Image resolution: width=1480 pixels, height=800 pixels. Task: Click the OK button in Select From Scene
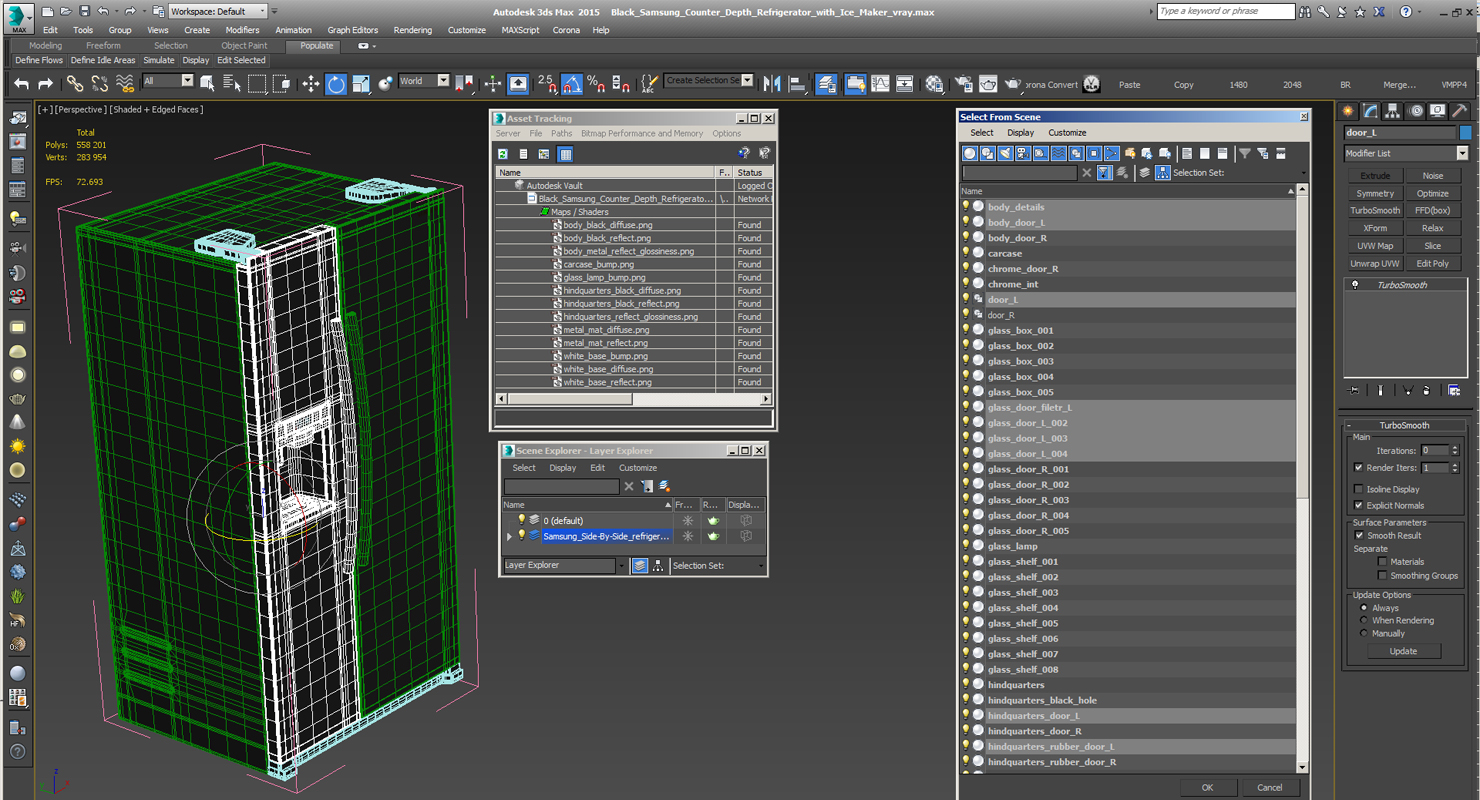tap(1207, 787)
